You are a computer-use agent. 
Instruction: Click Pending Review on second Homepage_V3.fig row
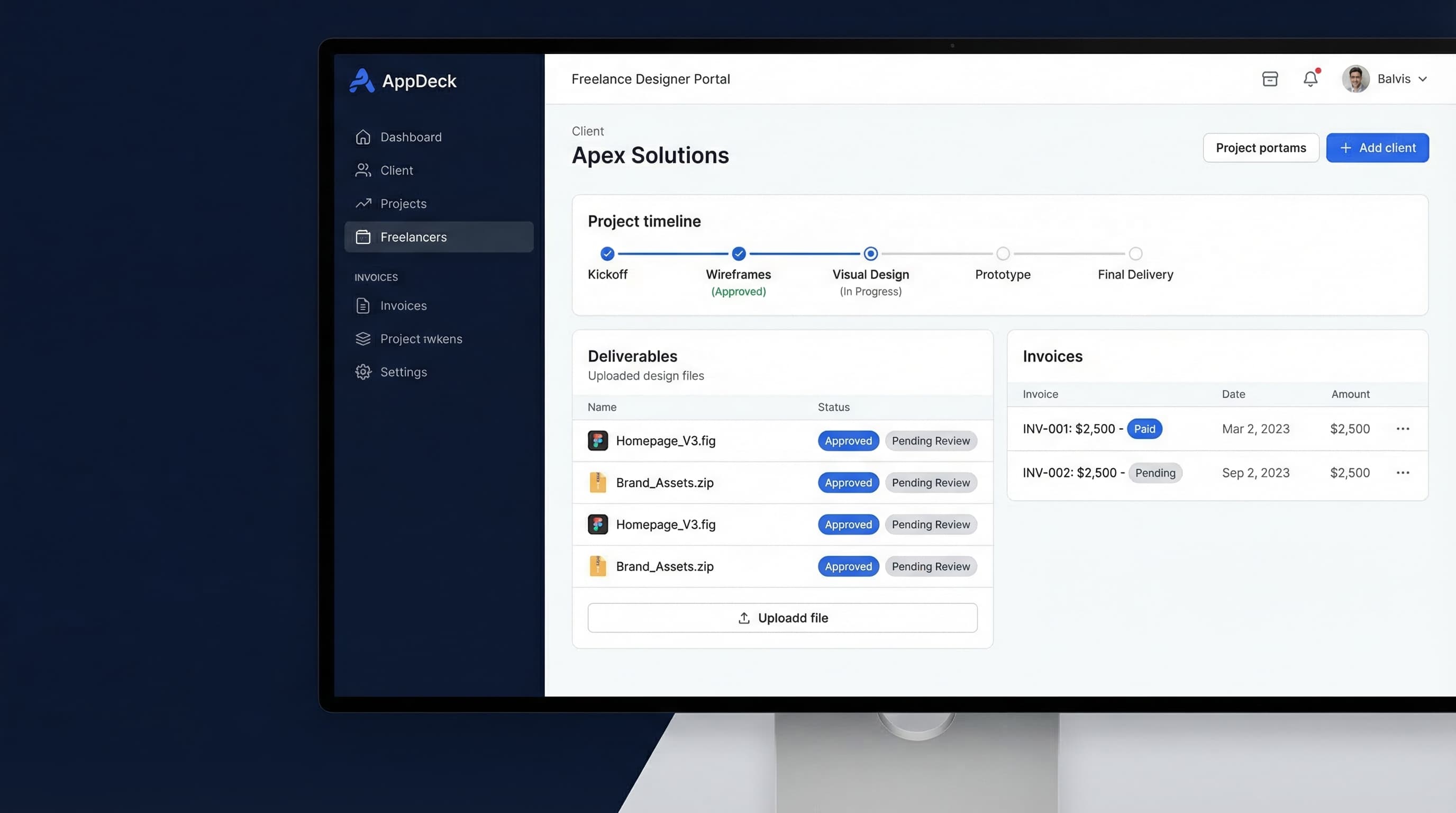[x=931, y=524]
